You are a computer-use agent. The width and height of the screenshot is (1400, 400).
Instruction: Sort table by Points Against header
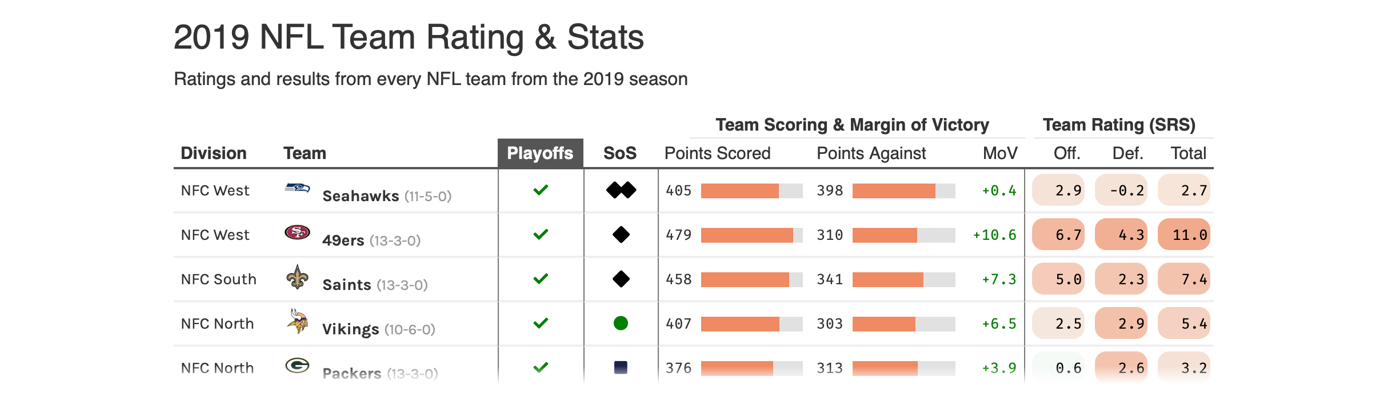click(x=871, y=153)
